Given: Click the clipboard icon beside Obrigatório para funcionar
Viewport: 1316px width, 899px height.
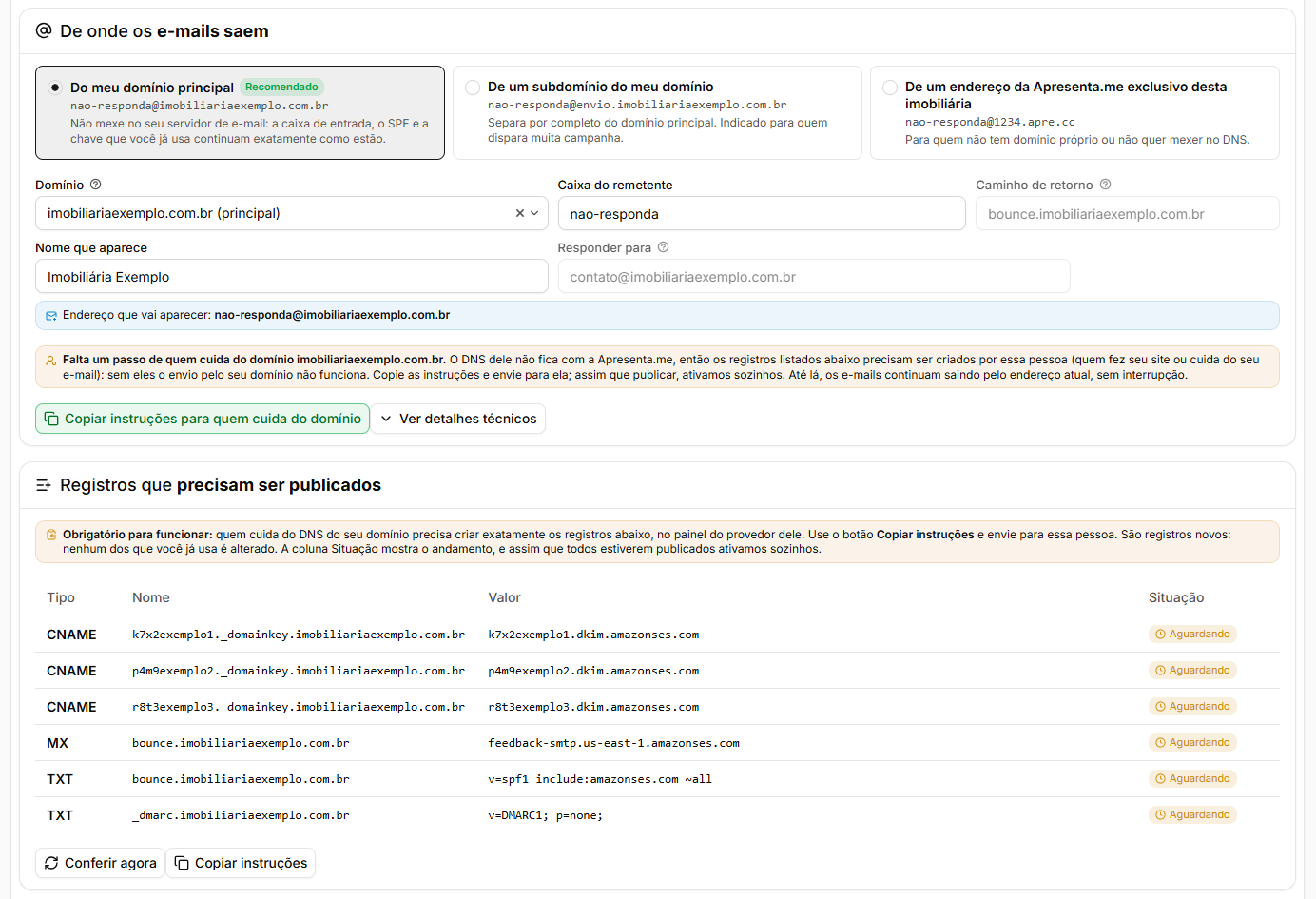Looking at the screenshot, I should point(51,535).
